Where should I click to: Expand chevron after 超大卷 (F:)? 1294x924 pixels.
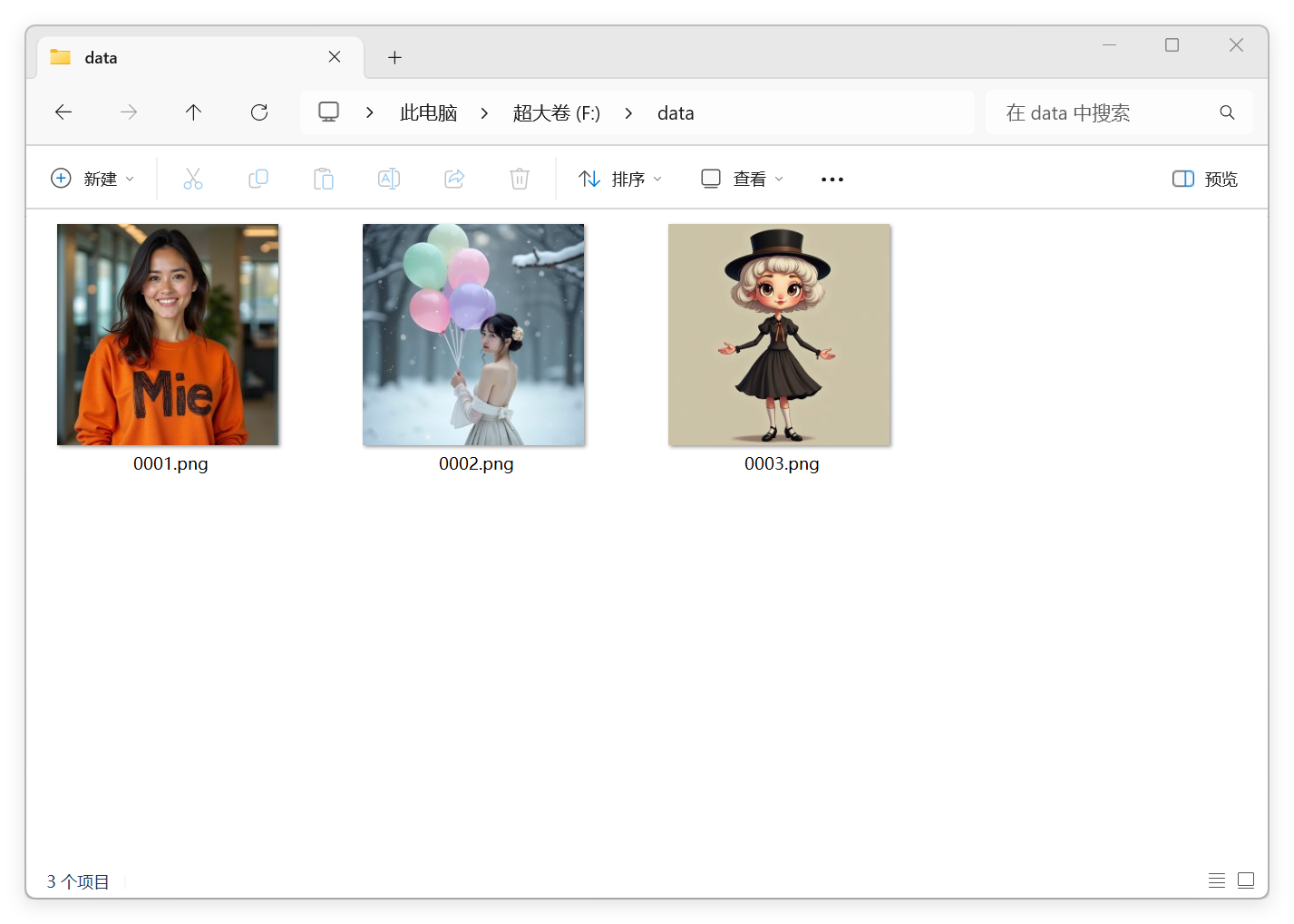tap(628, 112)
